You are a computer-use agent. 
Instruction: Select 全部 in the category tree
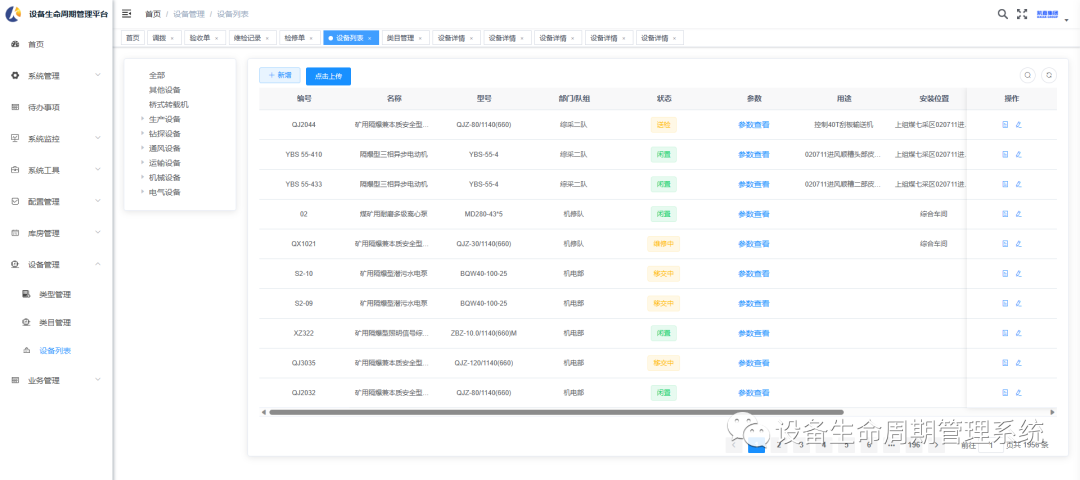157,75
